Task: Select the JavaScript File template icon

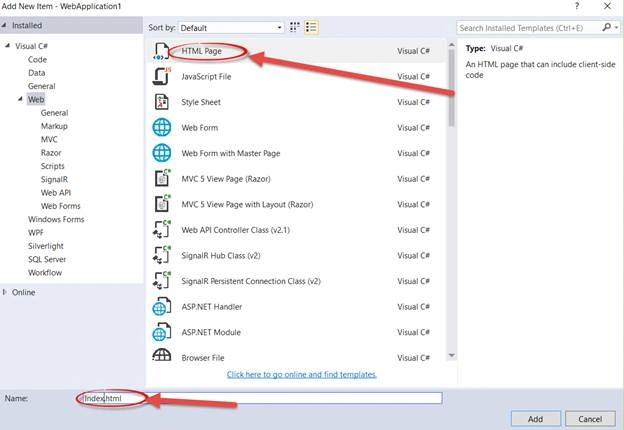Action: tap(162, 76)
